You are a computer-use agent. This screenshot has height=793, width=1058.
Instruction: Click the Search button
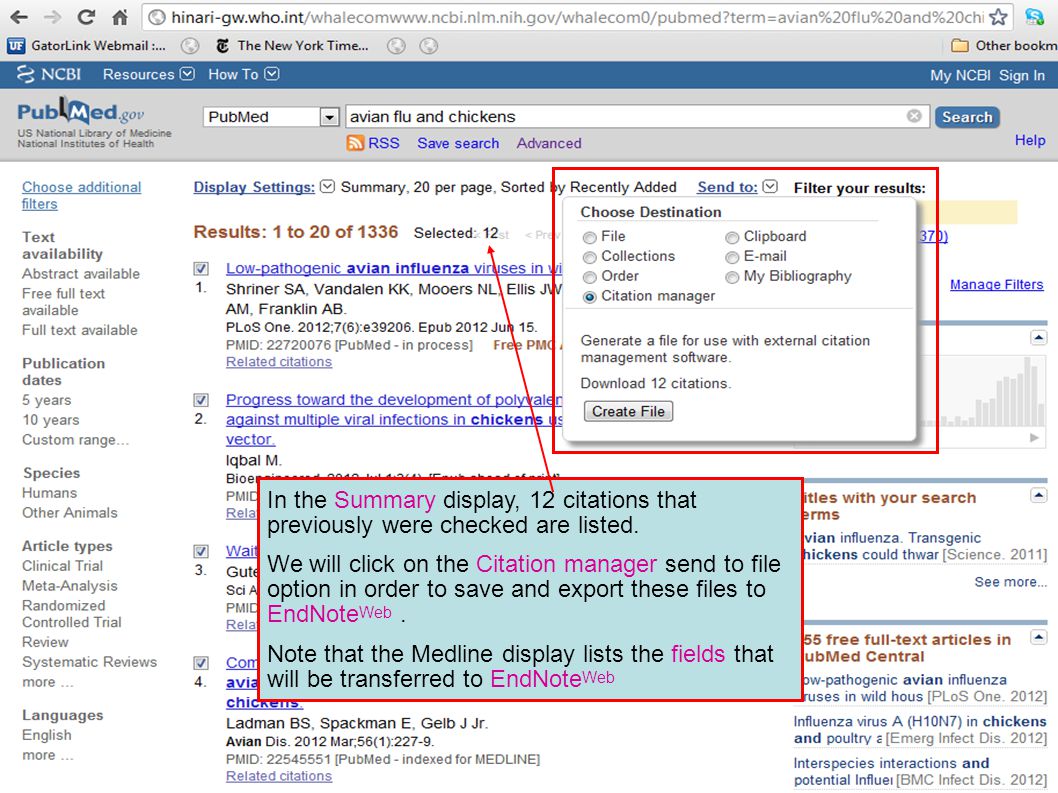pos(967,117)
